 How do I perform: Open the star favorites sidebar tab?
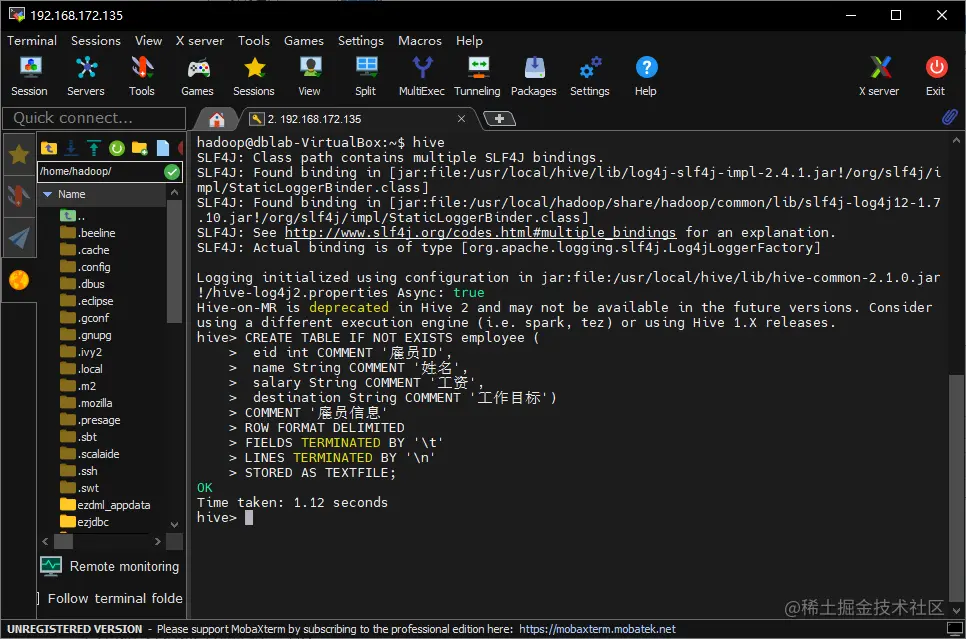[x=19, y=155]
